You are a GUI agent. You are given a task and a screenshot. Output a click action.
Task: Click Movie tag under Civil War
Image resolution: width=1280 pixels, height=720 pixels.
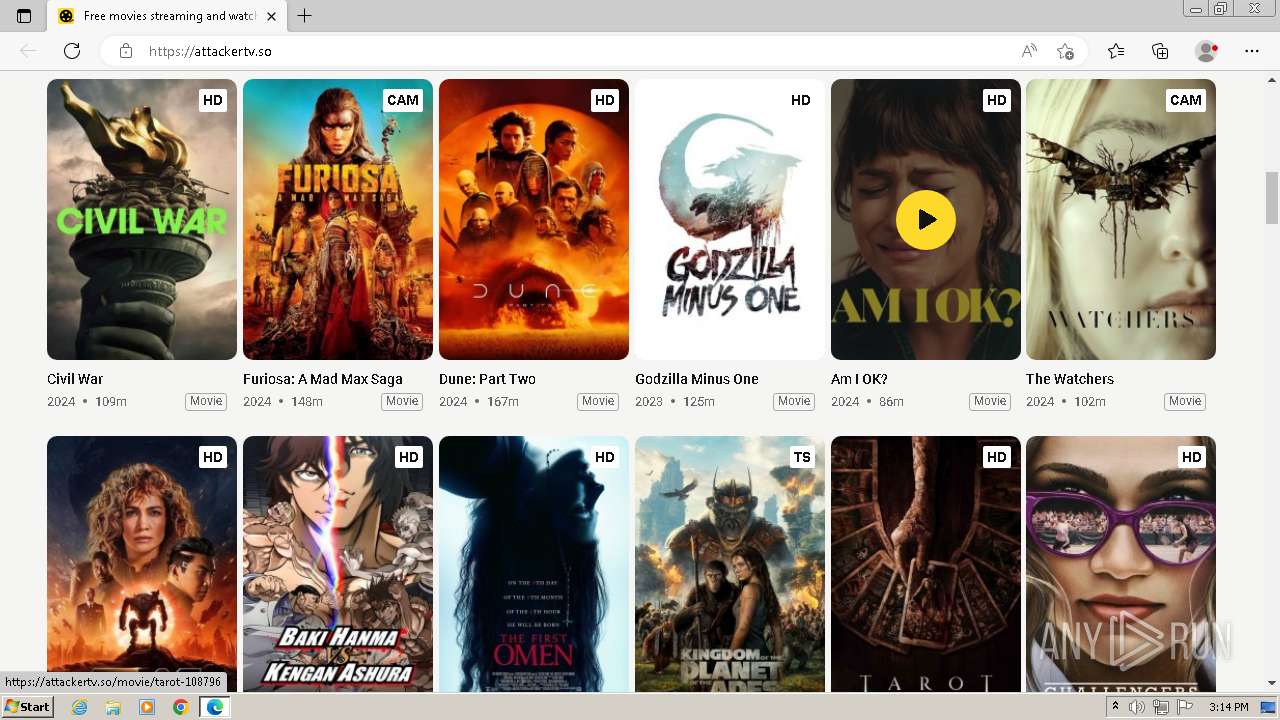(206, 401)
